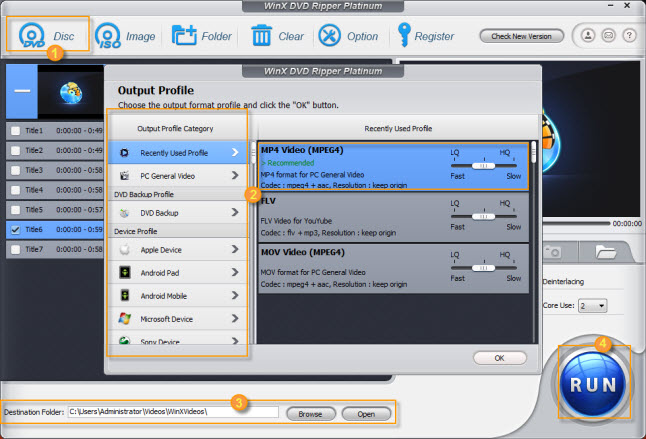Check the Title7 checkbox
The image size is (646, 439).
coord(15,249)
